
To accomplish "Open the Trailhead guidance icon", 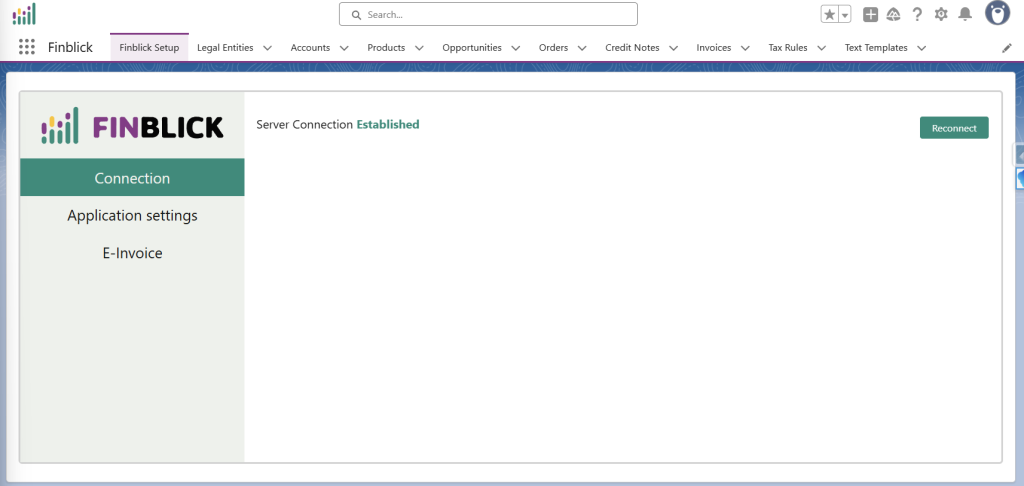I will click(893, 14).
